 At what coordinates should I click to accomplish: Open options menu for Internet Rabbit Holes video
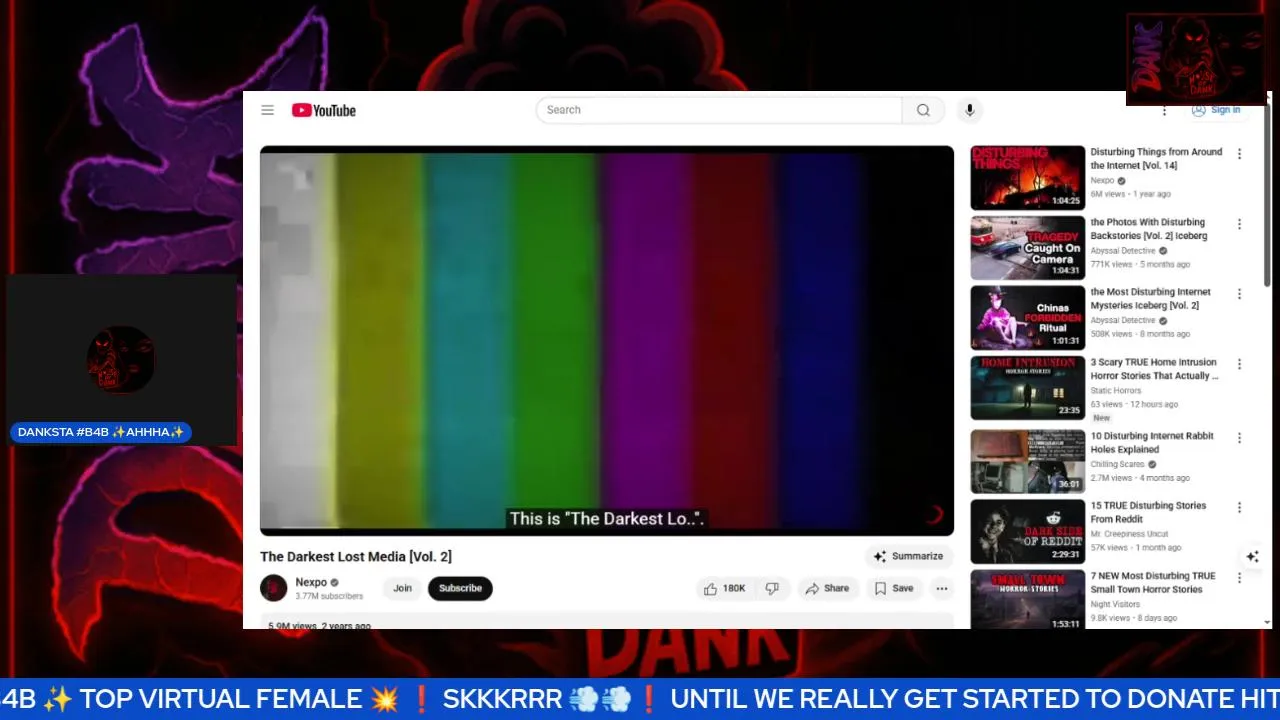tap(1239, 438)
